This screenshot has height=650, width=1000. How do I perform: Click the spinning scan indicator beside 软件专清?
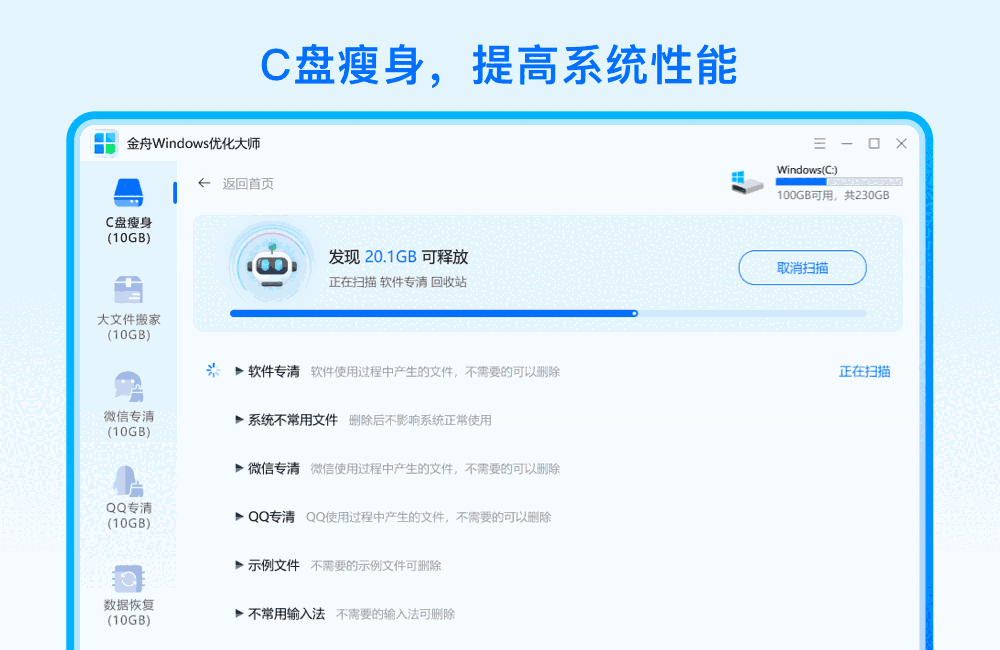(x=213, y=370)
